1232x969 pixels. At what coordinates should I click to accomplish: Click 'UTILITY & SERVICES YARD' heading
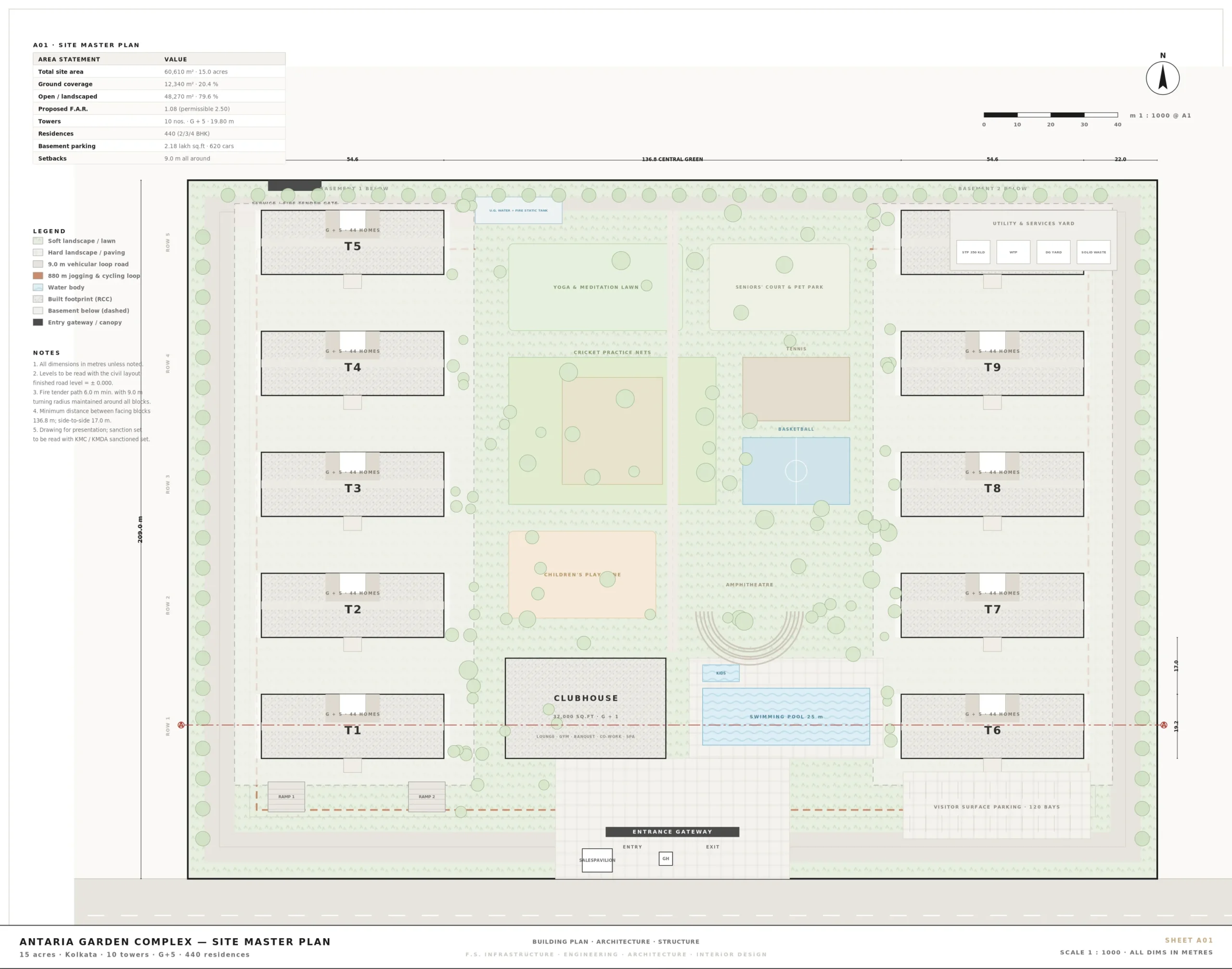tap(1033, 224)
